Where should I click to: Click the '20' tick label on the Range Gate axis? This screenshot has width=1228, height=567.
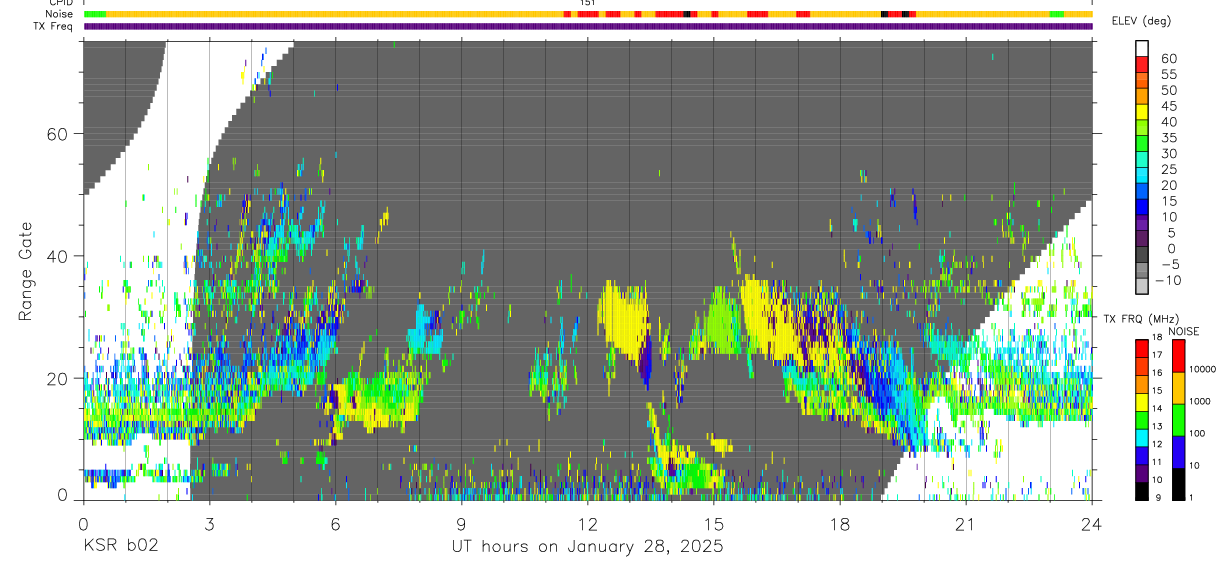click(59, 378)
